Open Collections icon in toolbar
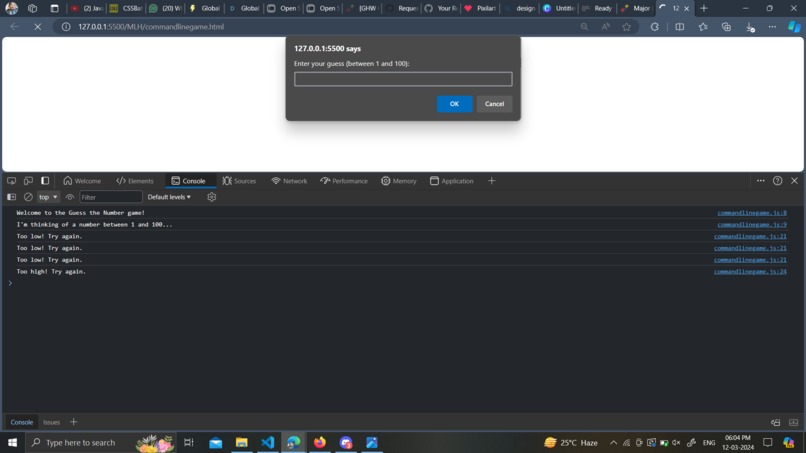The height and width of the screenshot is (453, 806). pyautogui.click(x=726, y=27)
